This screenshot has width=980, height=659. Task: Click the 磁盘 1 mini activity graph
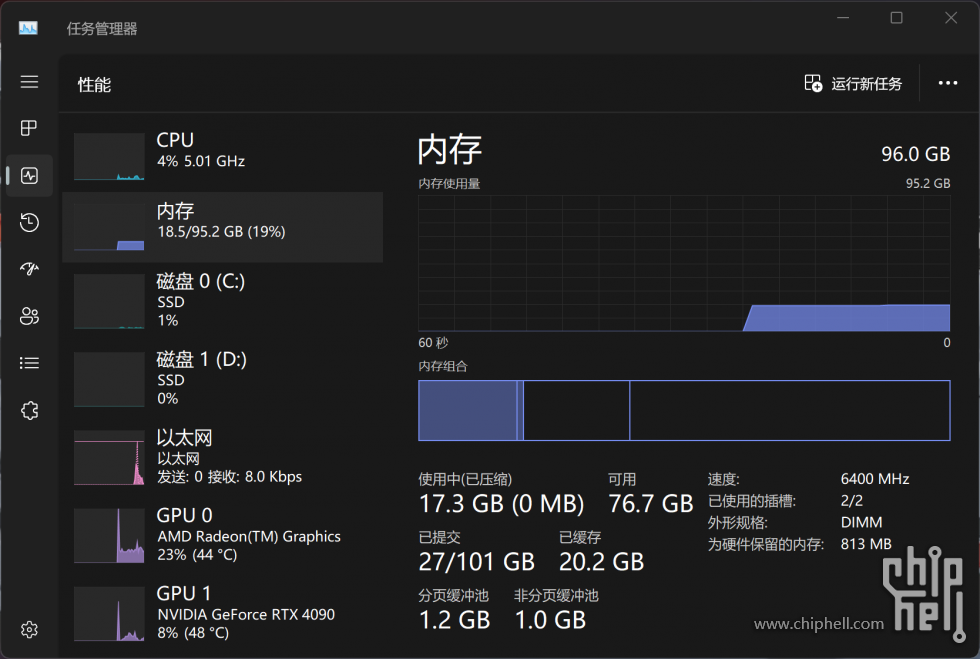click(109, 379)
